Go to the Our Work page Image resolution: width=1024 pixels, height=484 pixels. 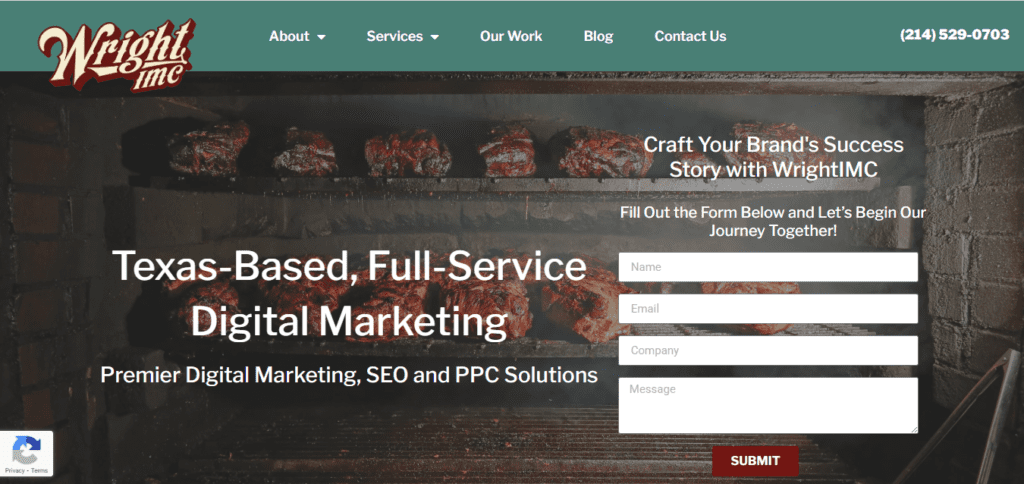[x=511, y=37]
